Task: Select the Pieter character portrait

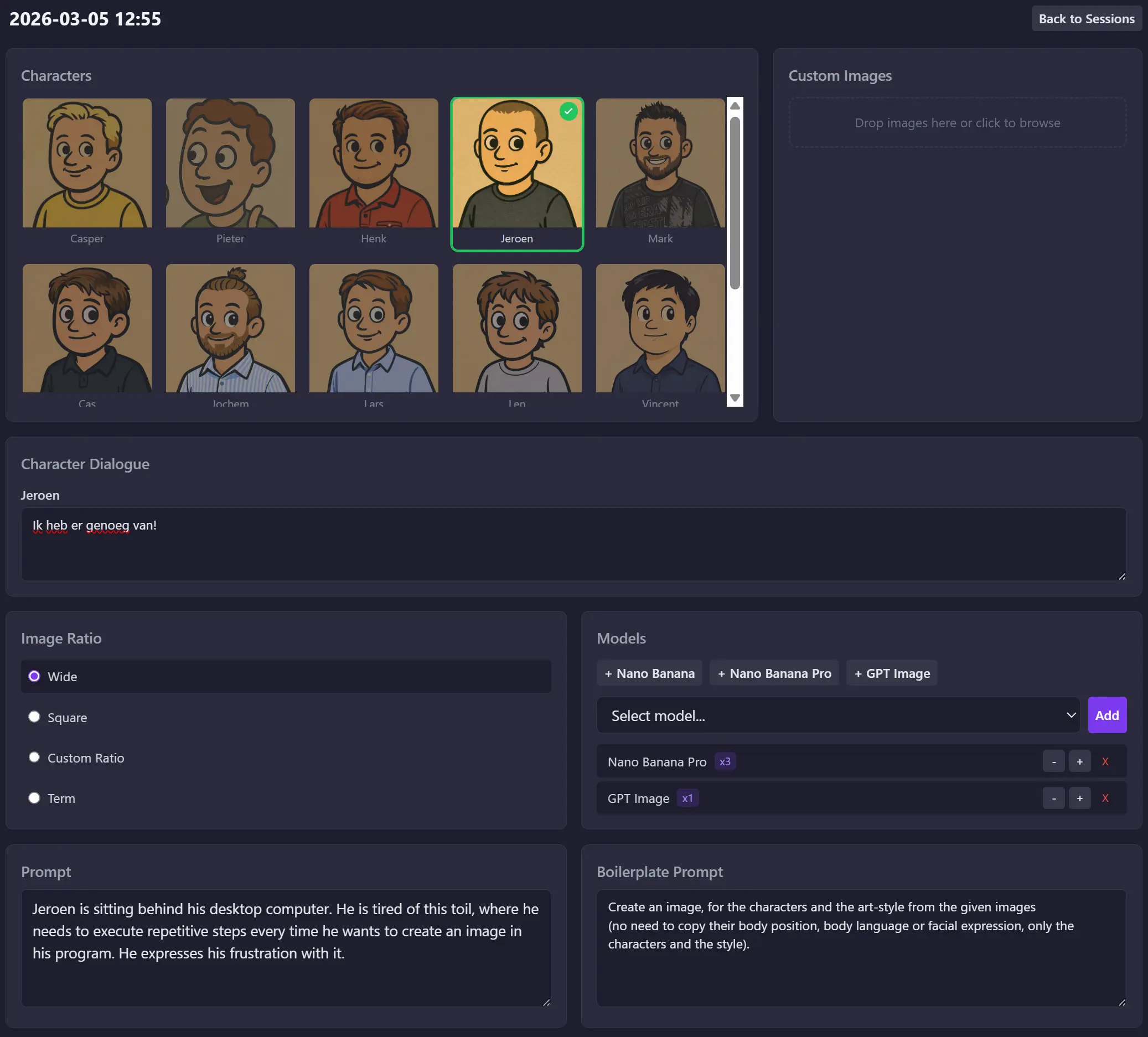Action: [230, 163]
